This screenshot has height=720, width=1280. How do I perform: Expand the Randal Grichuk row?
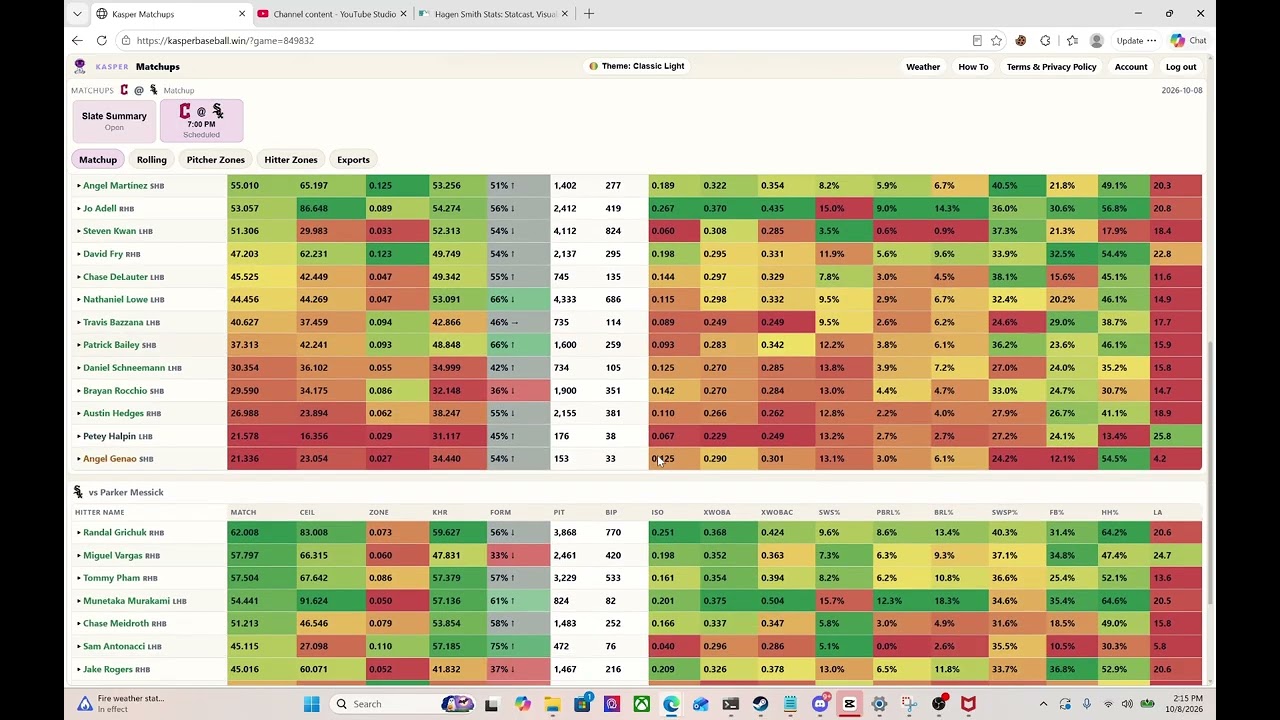(x=79, y=533)
